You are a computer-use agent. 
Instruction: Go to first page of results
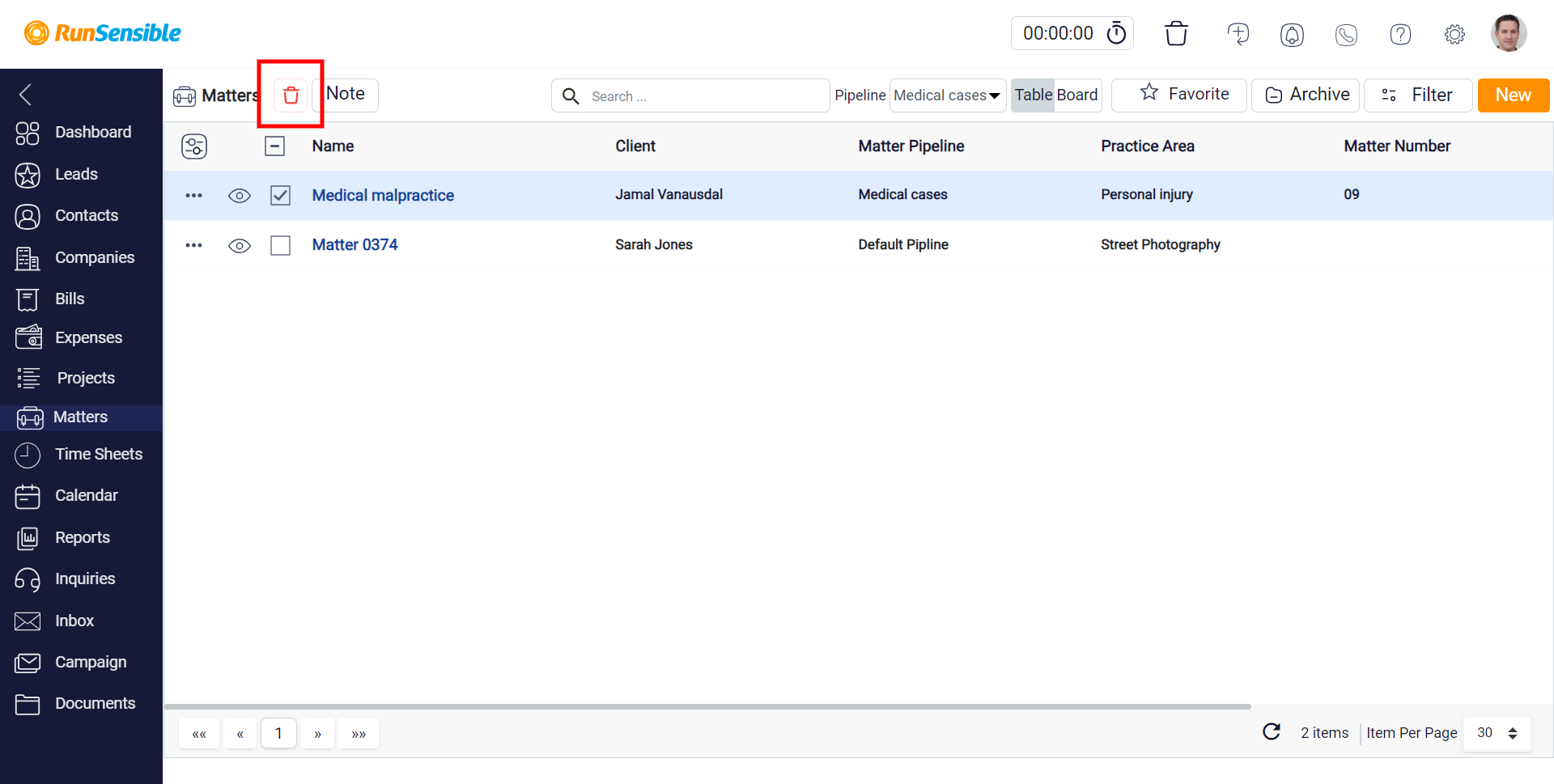[x=199, y=734]
